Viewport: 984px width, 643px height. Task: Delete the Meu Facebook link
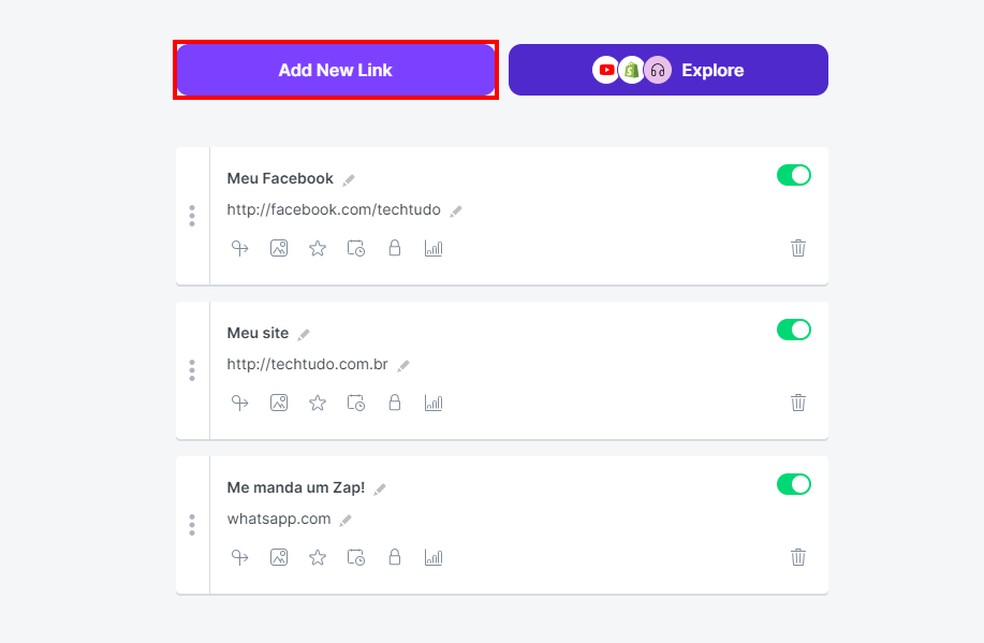click(797, 248)
